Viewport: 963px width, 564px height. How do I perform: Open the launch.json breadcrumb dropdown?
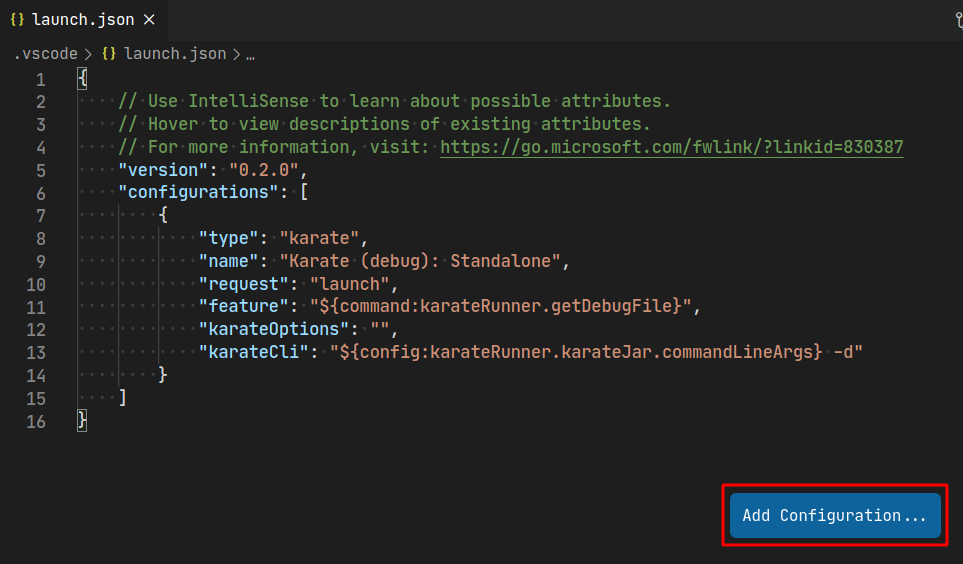point(175,54)
